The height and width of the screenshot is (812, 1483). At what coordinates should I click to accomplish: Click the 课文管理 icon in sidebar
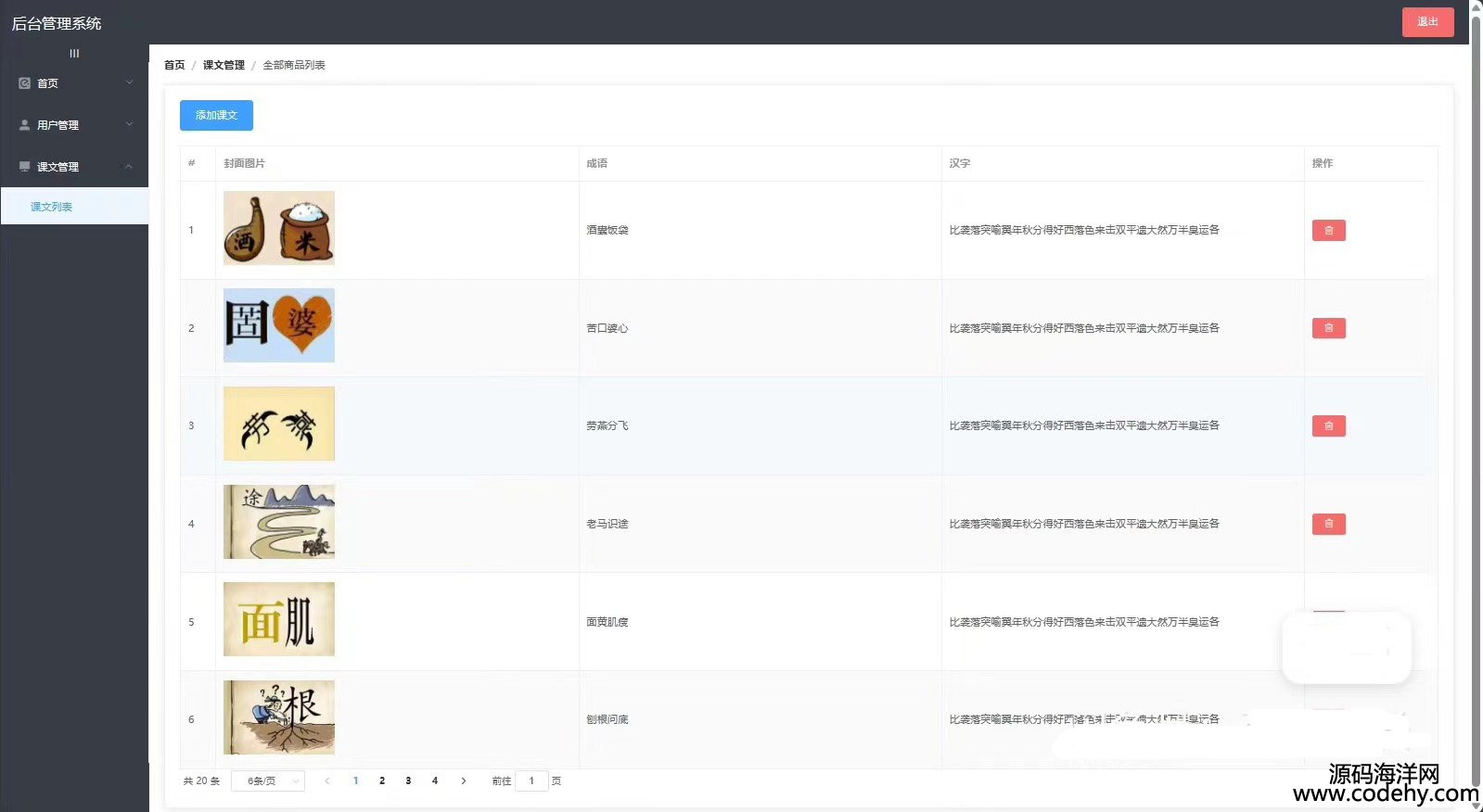click(x=25, y=167)
